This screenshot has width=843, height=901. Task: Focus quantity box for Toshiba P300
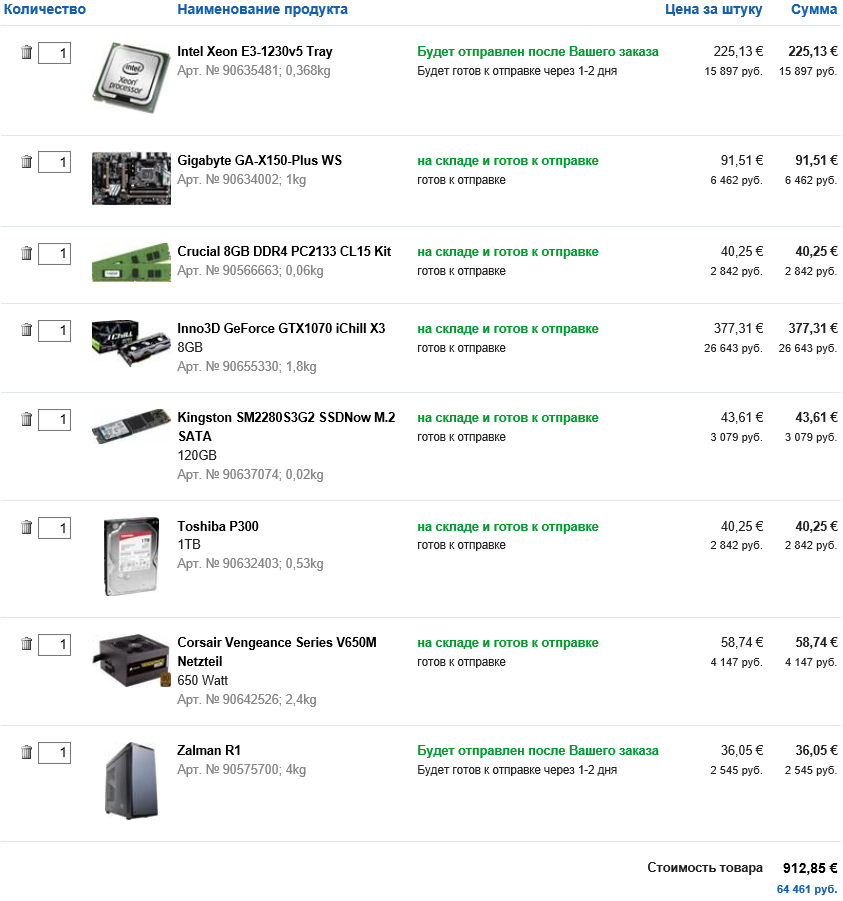pyautogui.click(x=54, y=528)
